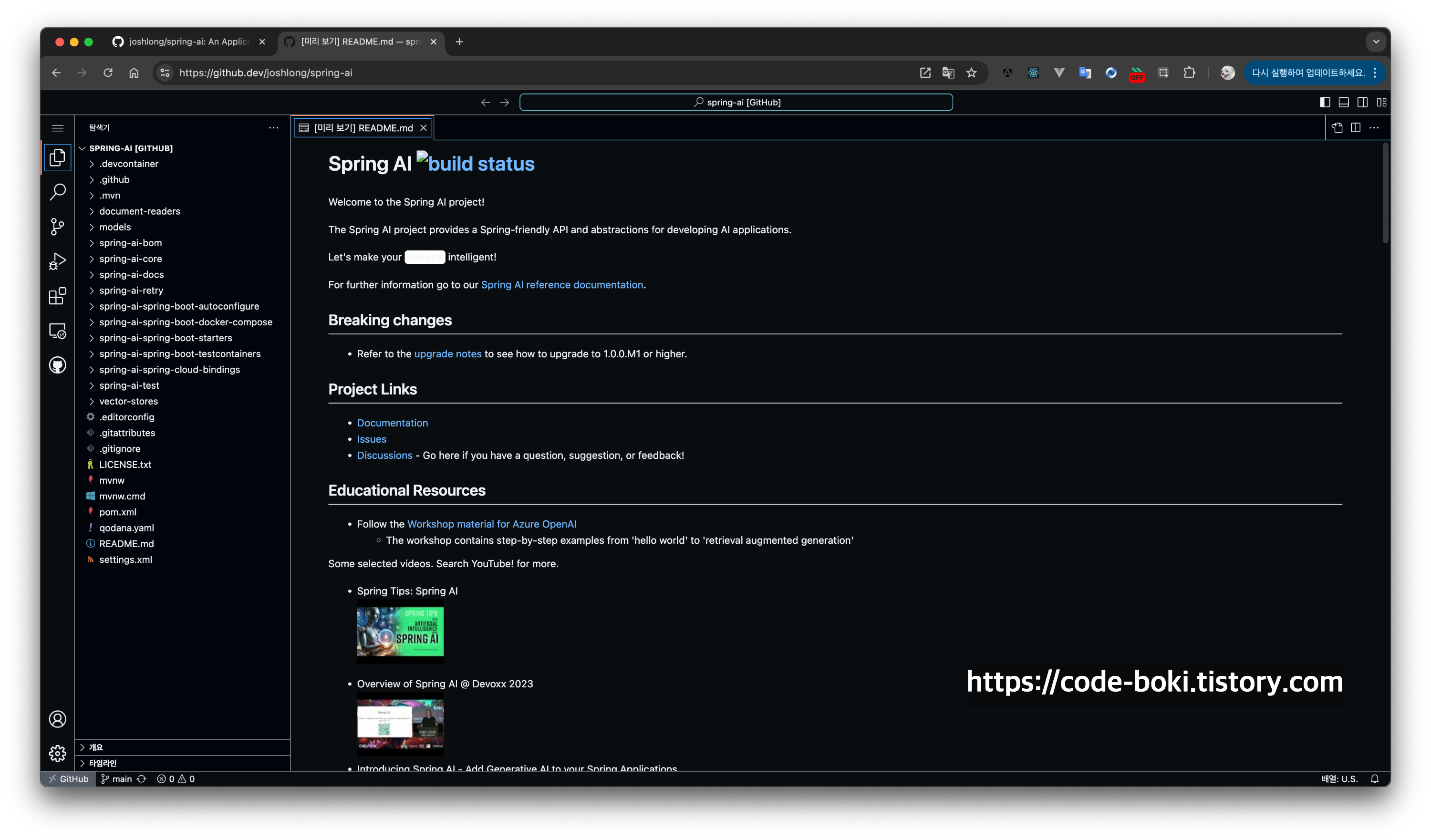Viewport: 1431px width, 840px height.
Task: Open the Extensions view icon
Action: [57, 296]
